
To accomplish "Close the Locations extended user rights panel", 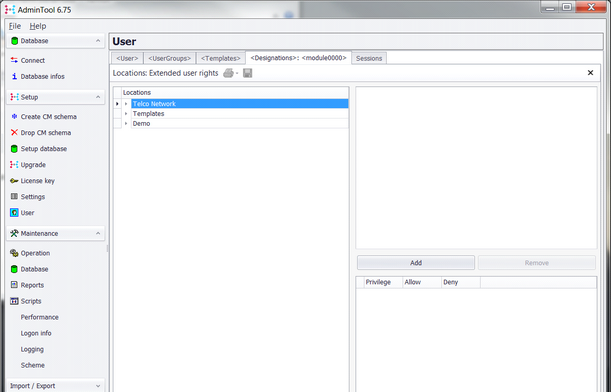I will (x=590, y=73).
